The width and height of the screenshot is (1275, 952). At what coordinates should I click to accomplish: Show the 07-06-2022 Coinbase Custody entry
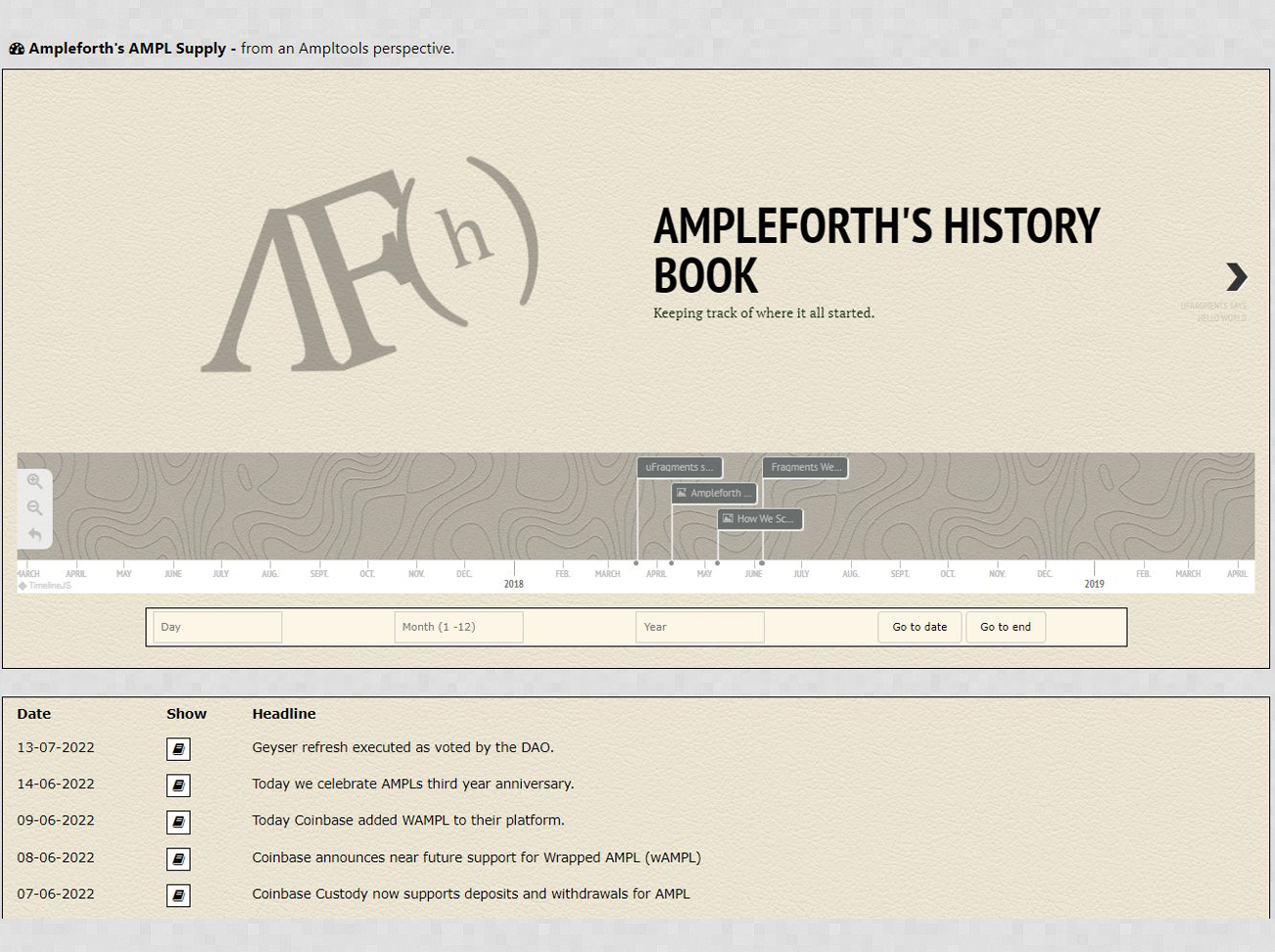(x=178, y=895)
